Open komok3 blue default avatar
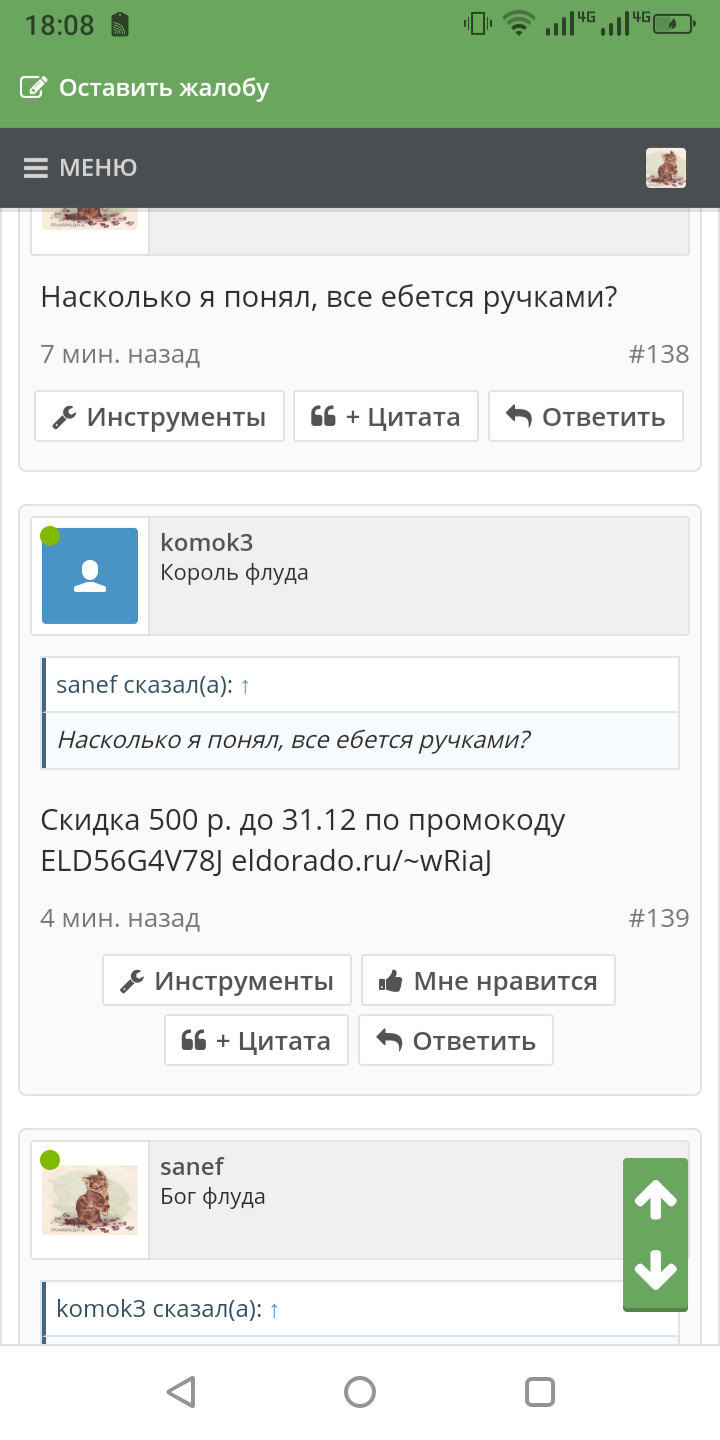Screen dimensions: 720x1440 click(90, 576)
